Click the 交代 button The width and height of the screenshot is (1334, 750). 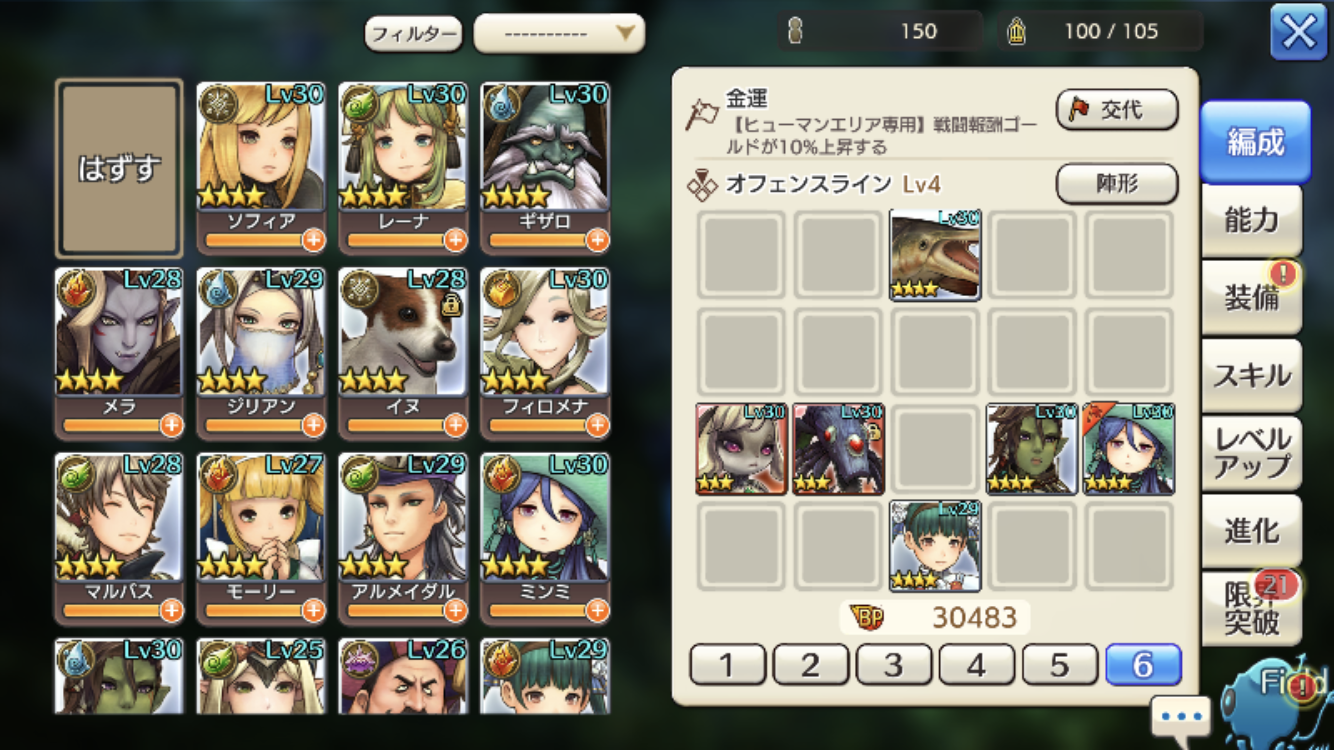coord(1117,110)
